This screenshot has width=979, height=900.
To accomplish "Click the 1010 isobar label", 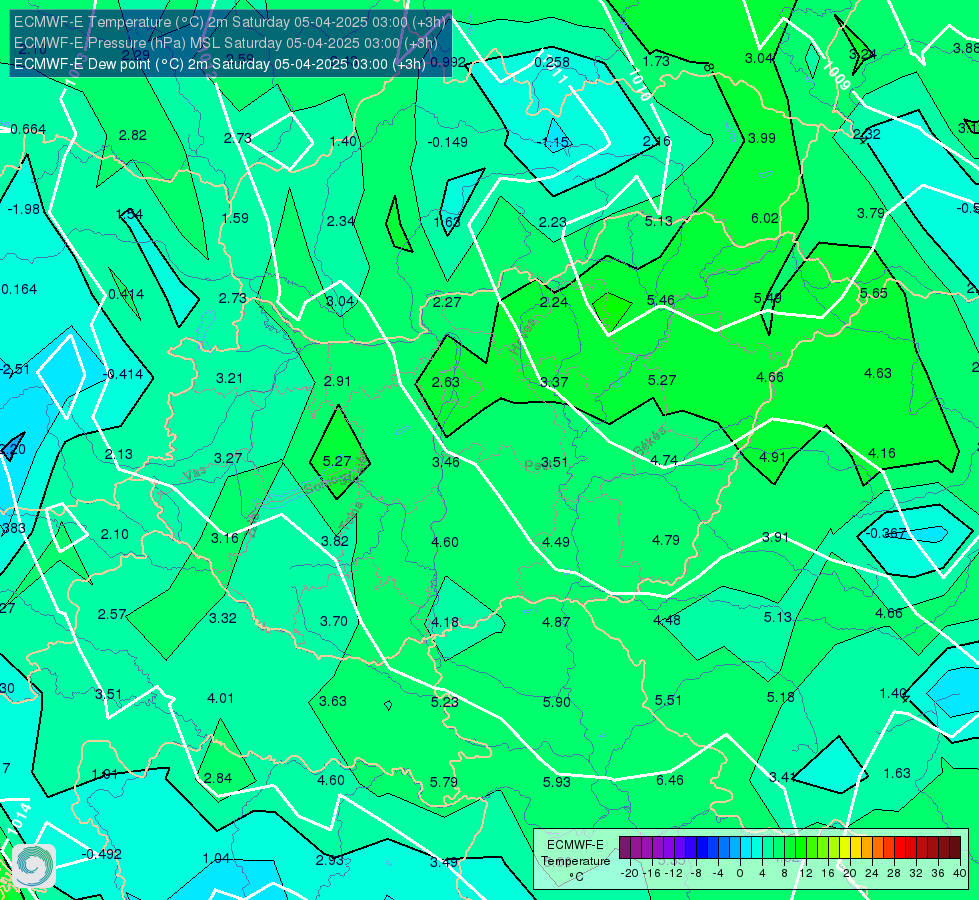I will click(x=640, y=84).
